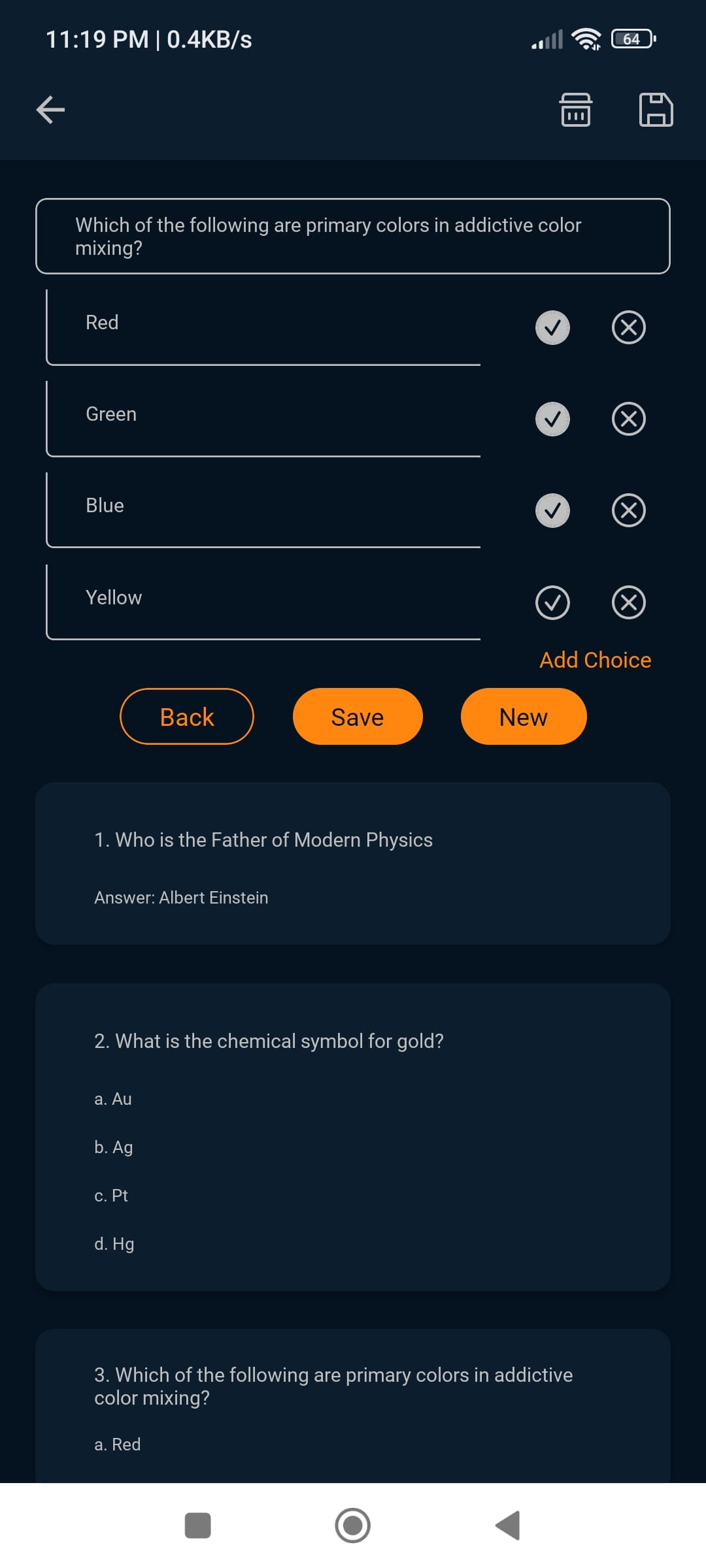
Task: Open the delete (trash) icon in the toolbar
Action: coord(576,109)
